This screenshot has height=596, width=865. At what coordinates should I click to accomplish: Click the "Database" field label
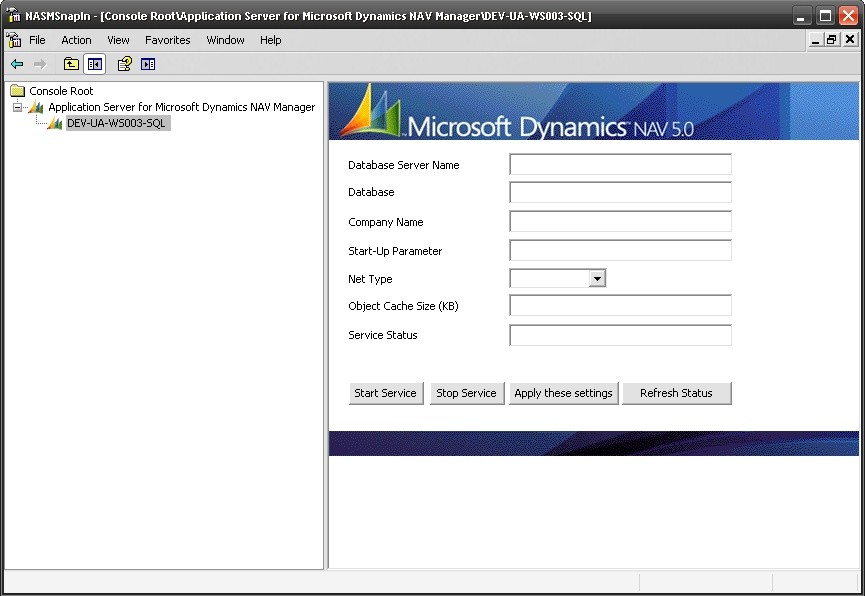pyautogui.click(x=371, y=192)
